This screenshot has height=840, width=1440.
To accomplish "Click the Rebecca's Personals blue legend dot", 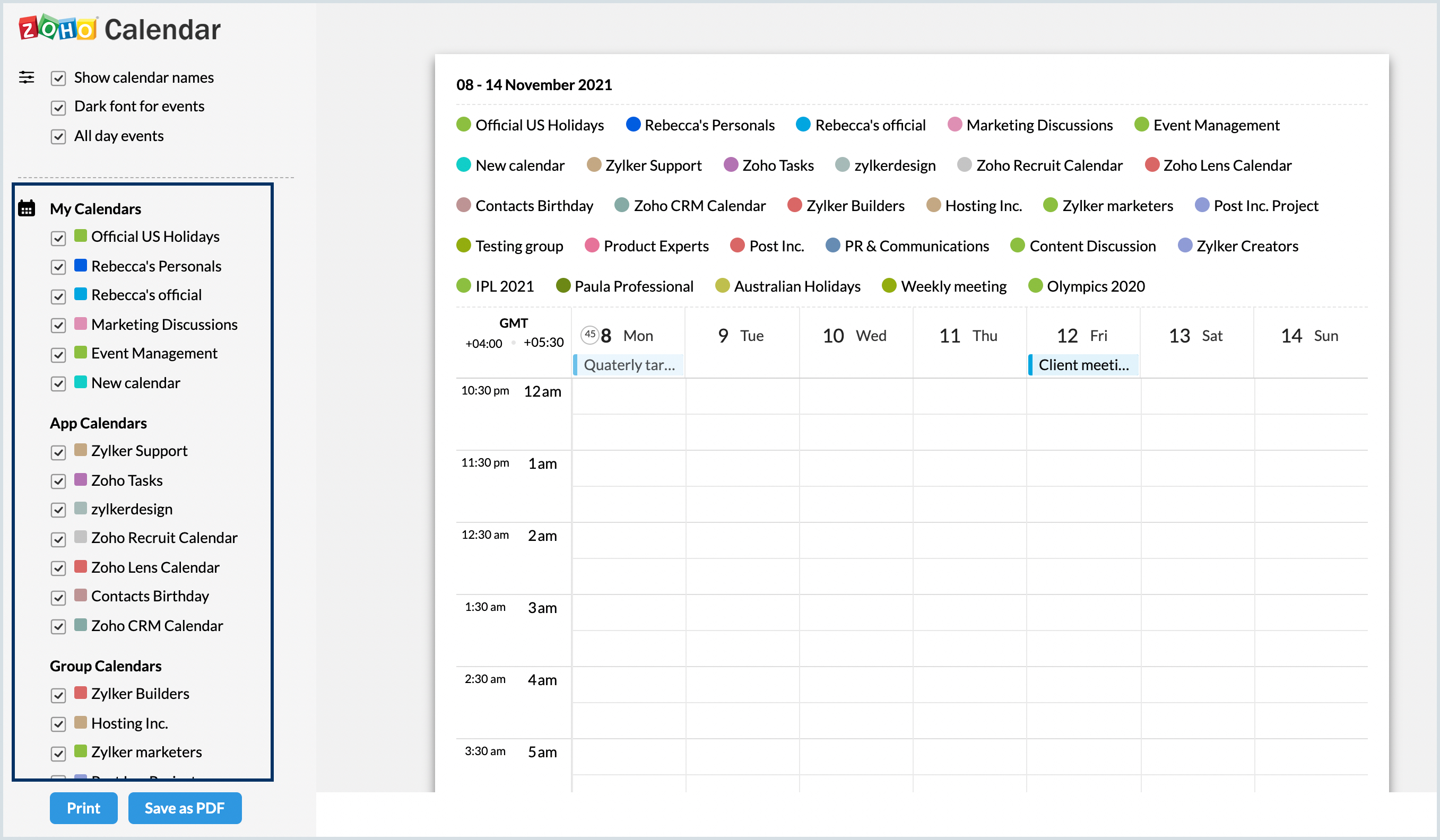I will (x=632, y=125).
